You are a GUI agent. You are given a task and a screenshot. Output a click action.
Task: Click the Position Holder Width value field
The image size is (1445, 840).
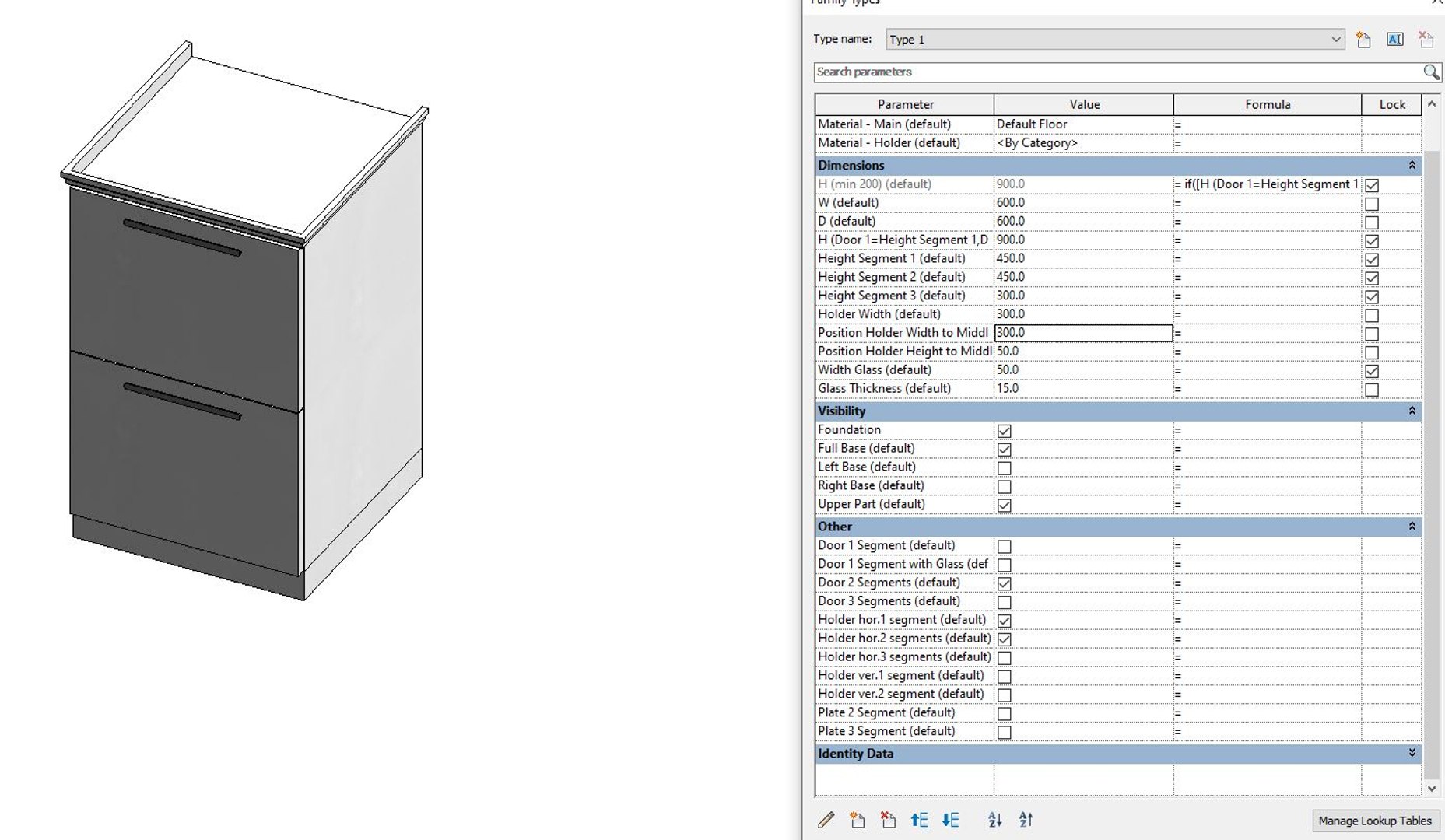pyautogui.click(x=1083, y=333)
